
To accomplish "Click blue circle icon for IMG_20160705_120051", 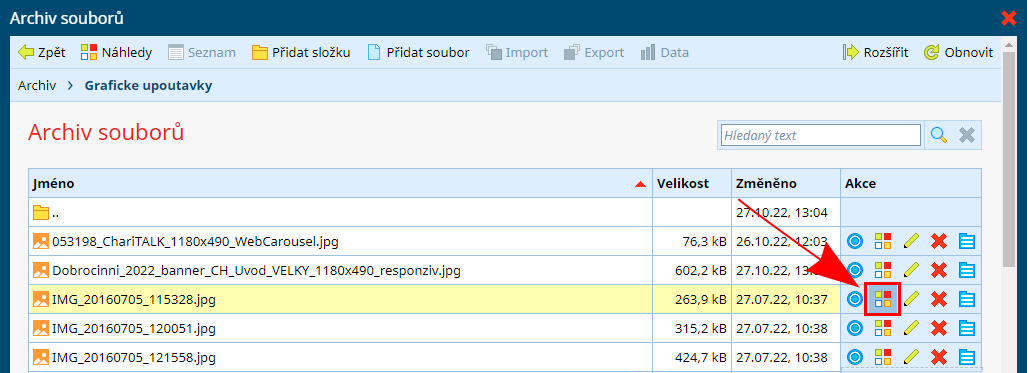I will [854, 328].
